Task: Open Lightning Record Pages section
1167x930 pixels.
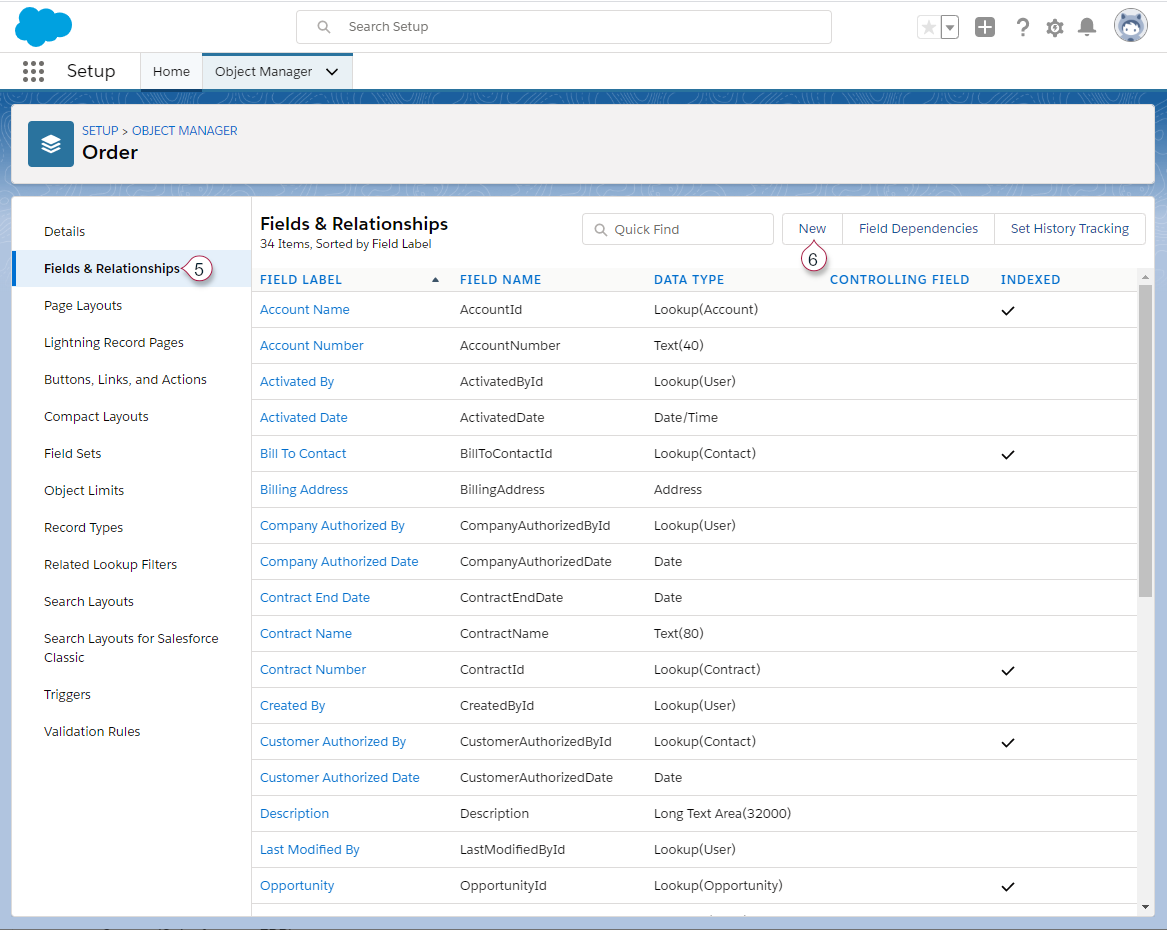Action: [113, 343]
